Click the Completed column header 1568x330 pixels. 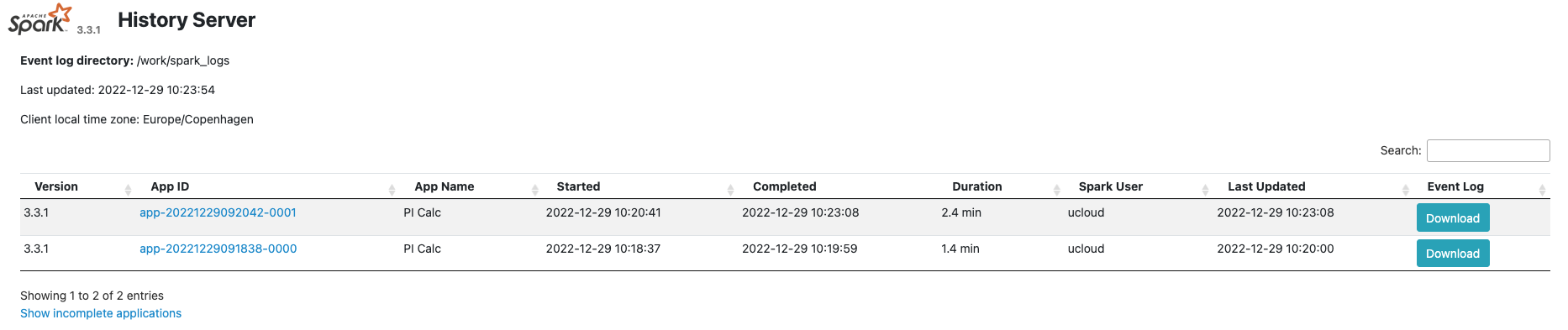coord(784,186)
